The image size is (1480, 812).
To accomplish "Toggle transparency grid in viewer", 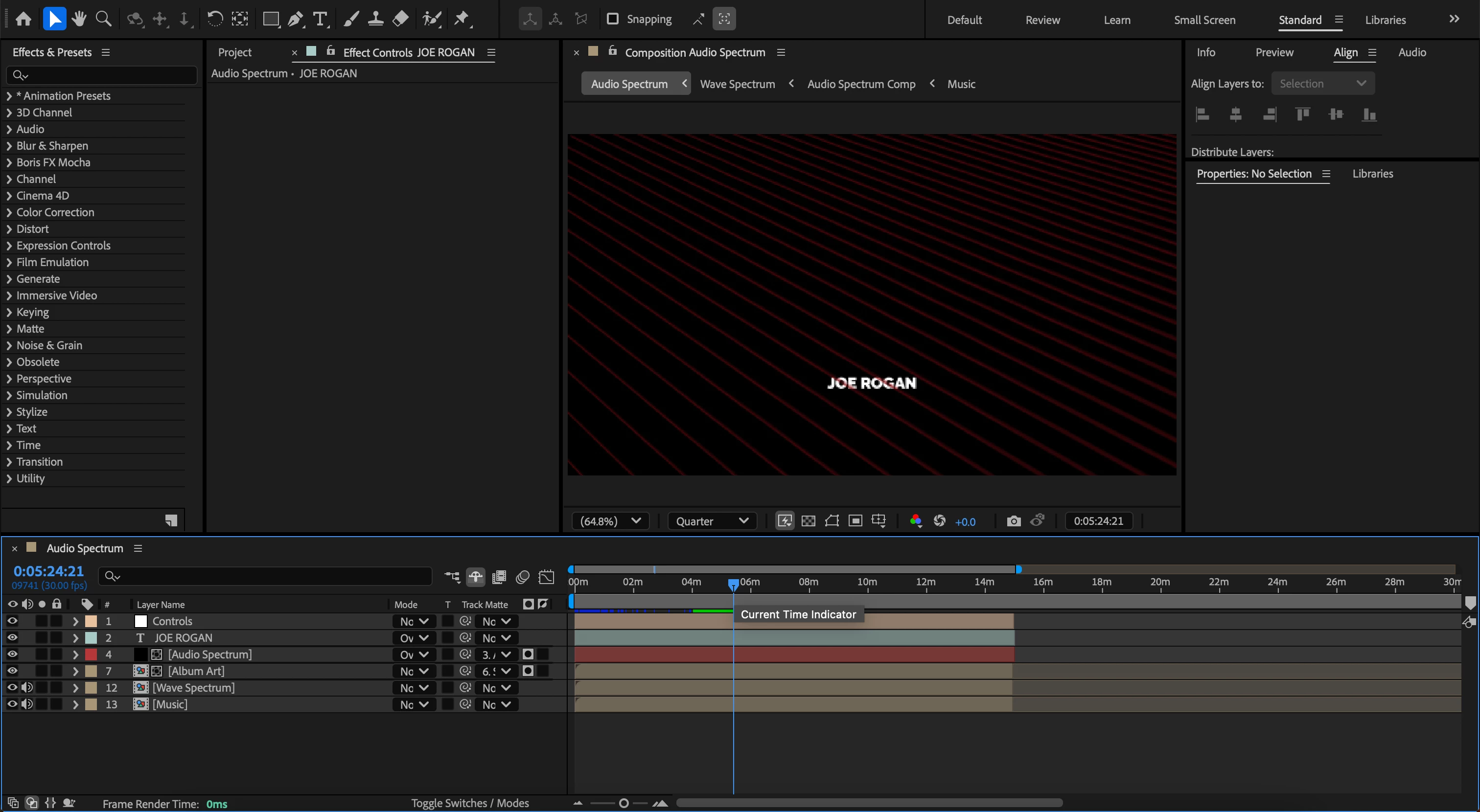I will [x=808, y=521].
